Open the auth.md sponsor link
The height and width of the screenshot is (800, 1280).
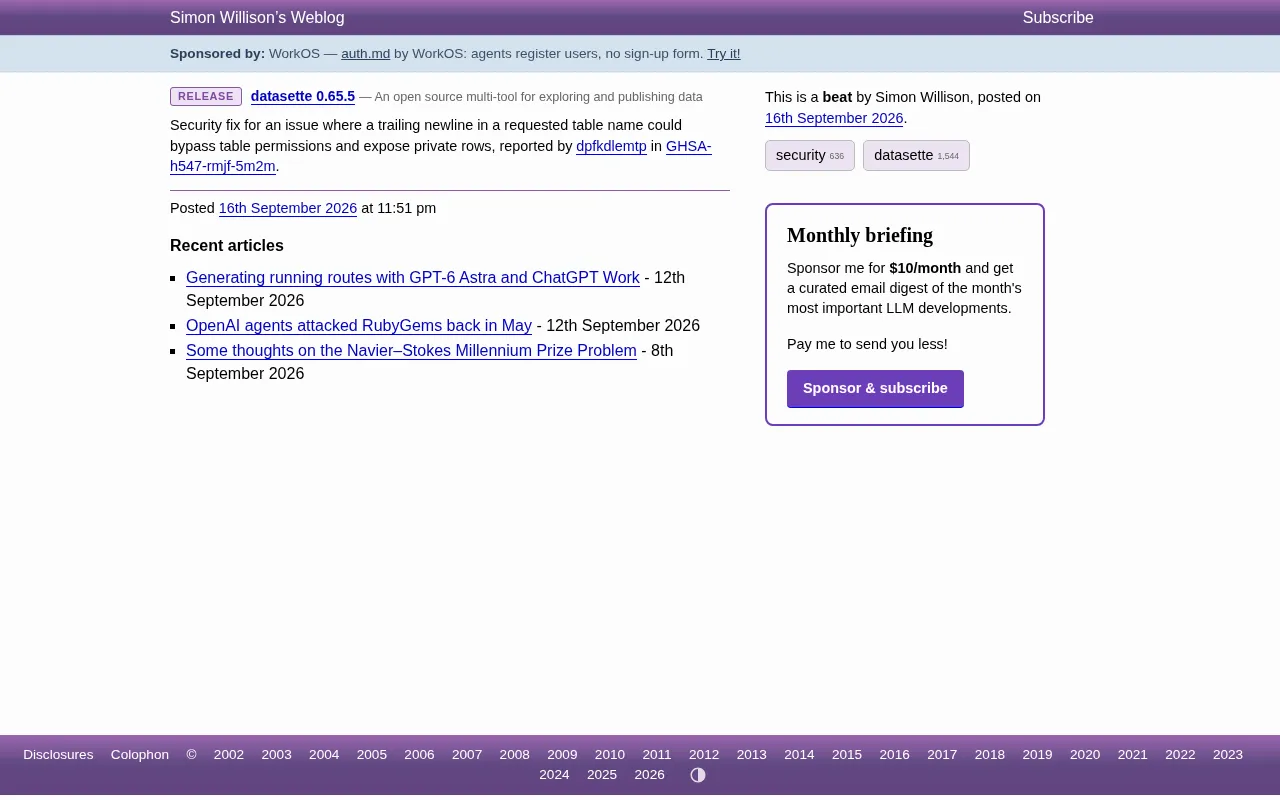coord(365,54)
